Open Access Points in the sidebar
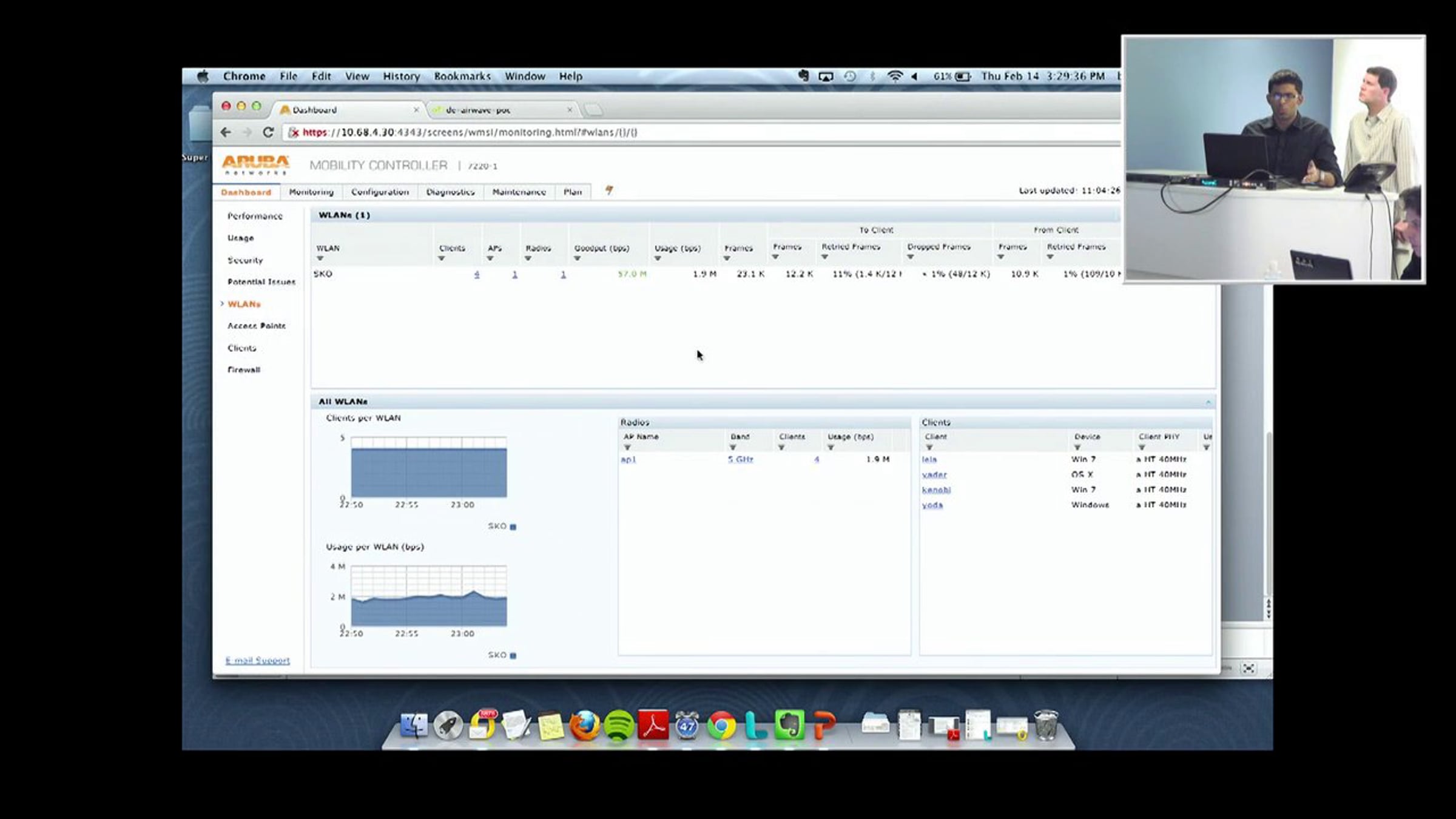 tap(257, 326)
